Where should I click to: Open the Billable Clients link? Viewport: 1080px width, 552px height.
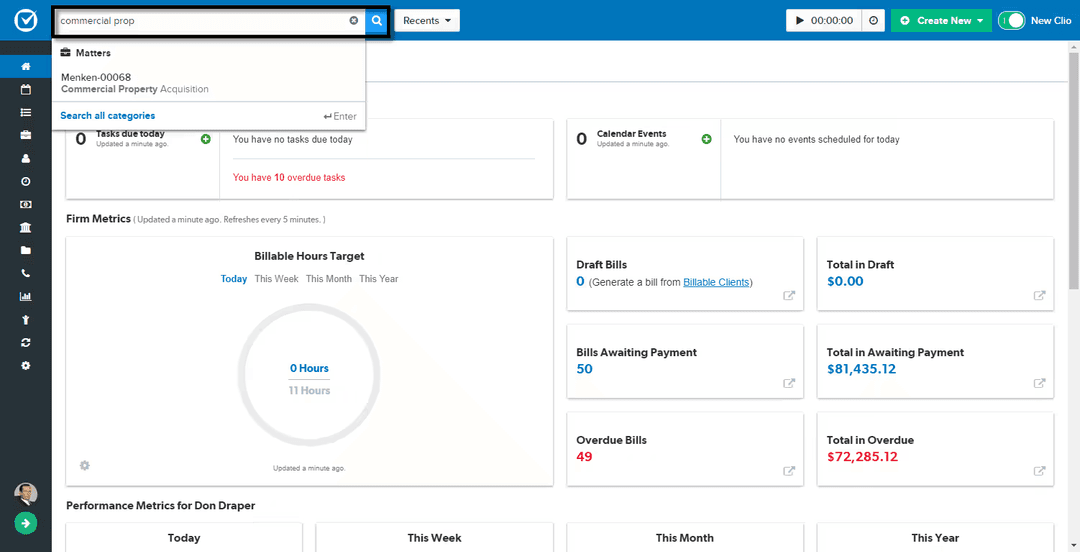click(x=716, y=282)
